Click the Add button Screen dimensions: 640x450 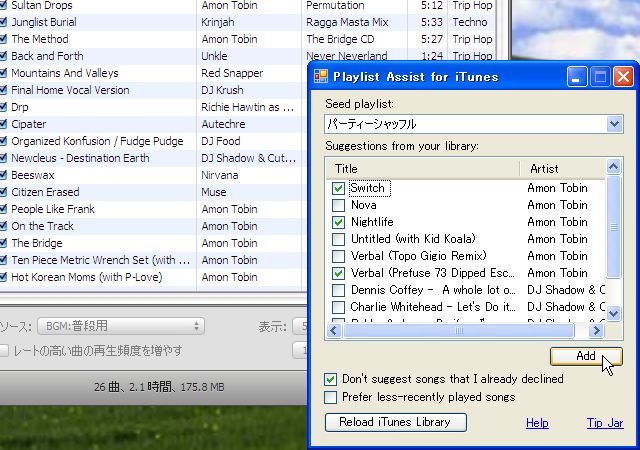click(586, 356)
